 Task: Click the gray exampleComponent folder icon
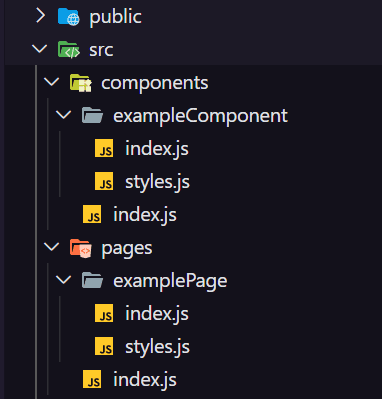pyautogui.click(x=92, y=115)
